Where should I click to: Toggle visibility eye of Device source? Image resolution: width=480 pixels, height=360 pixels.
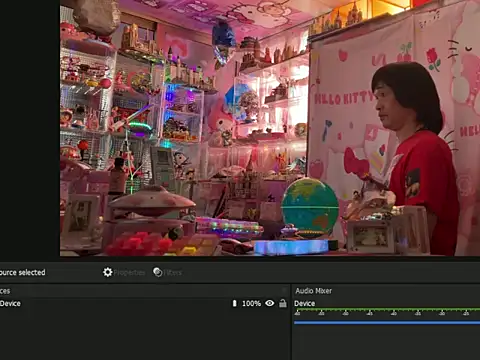click(270, 303)
